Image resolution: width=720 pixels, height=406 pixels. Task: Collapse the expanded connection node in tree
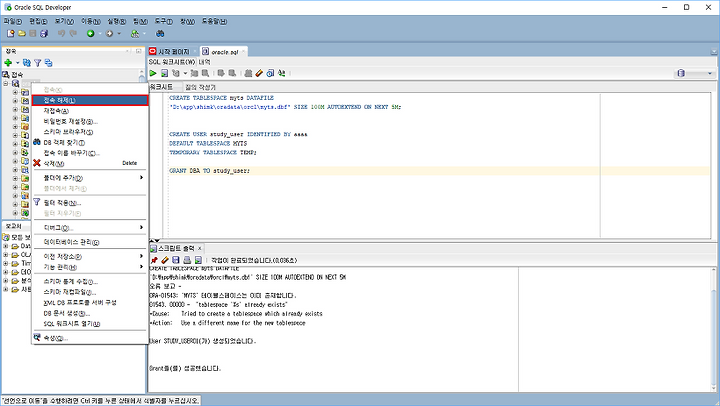click(6, 84)
